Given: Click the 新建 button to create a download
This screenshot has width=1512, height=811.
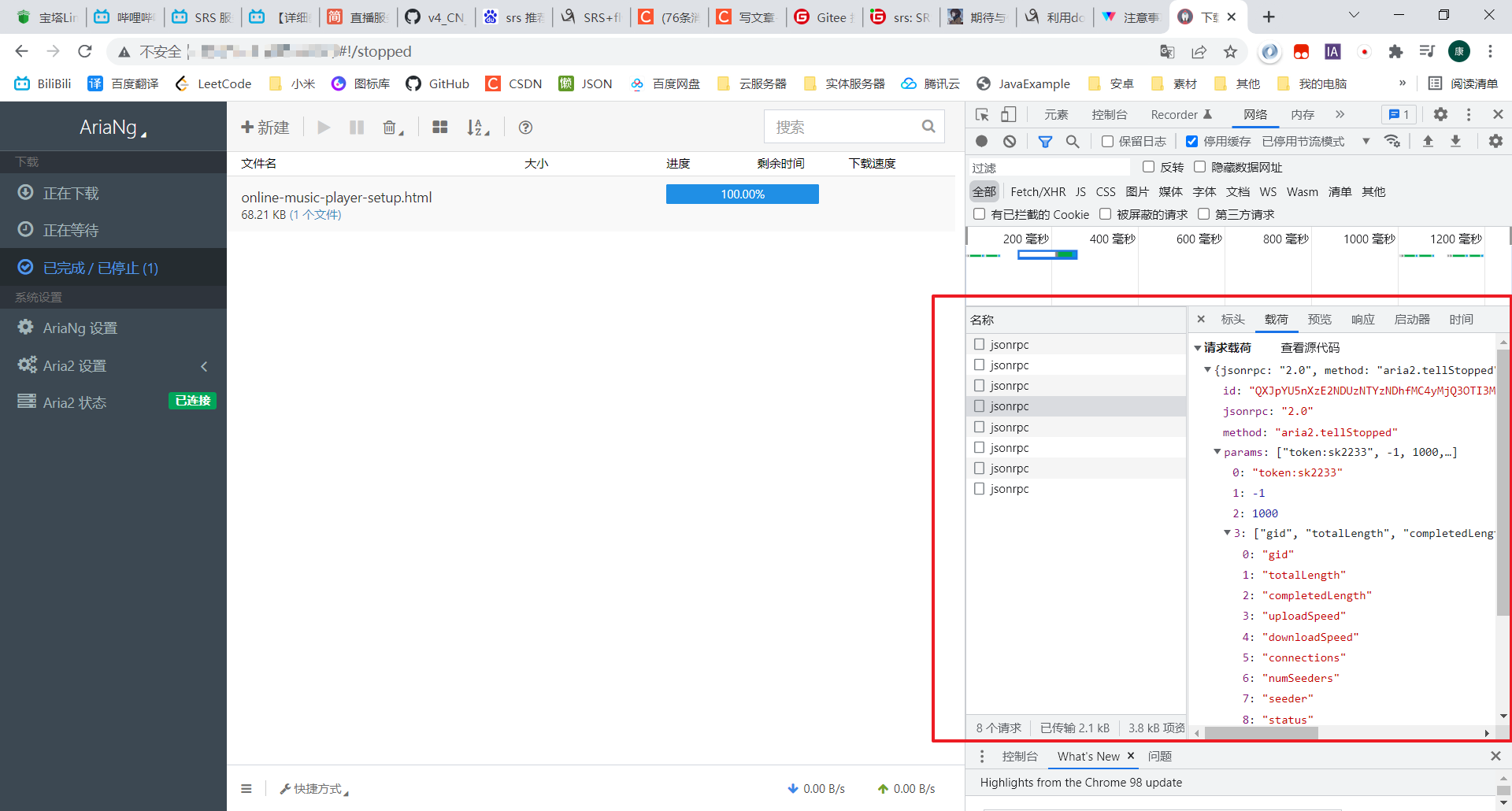Looking at the screenshot, I should pos(265,127).
